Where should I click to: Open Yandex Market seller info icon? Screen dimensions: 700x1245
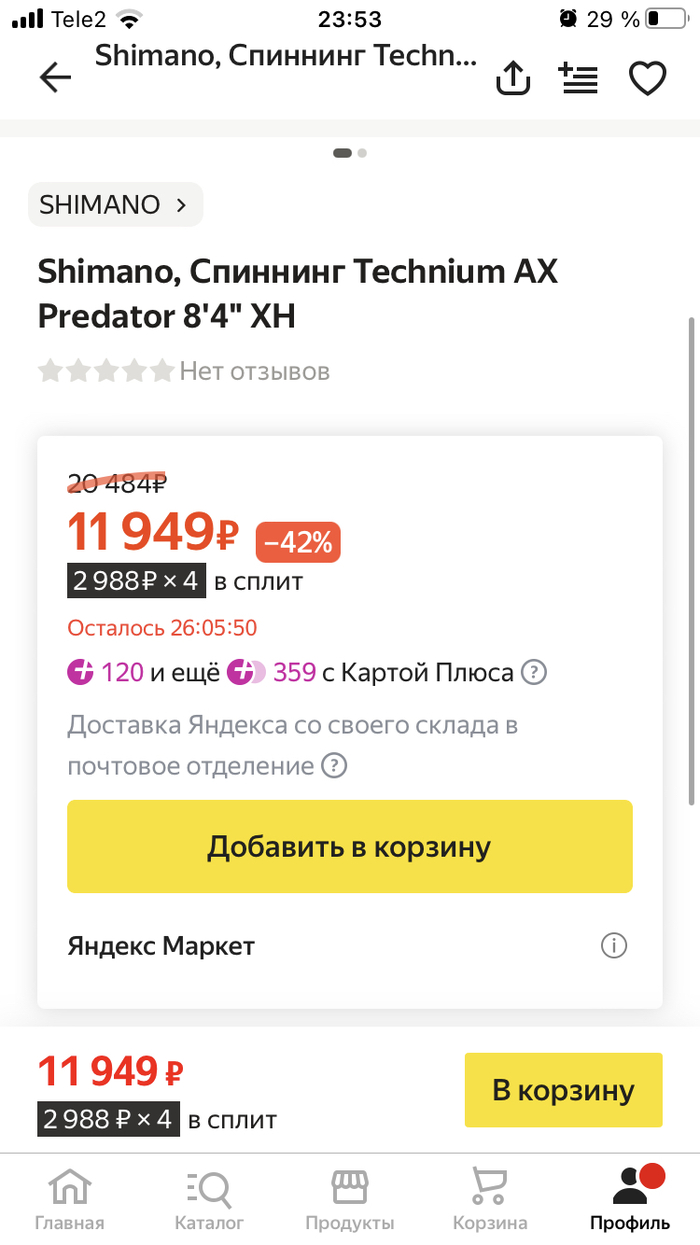pos(614,946)
